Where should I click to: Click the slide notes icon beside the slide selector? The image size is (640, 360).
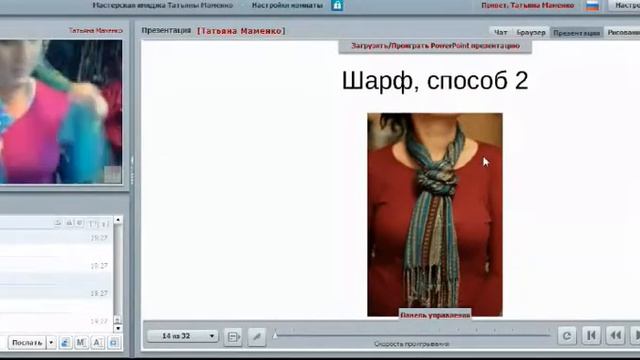click(233, 337)
